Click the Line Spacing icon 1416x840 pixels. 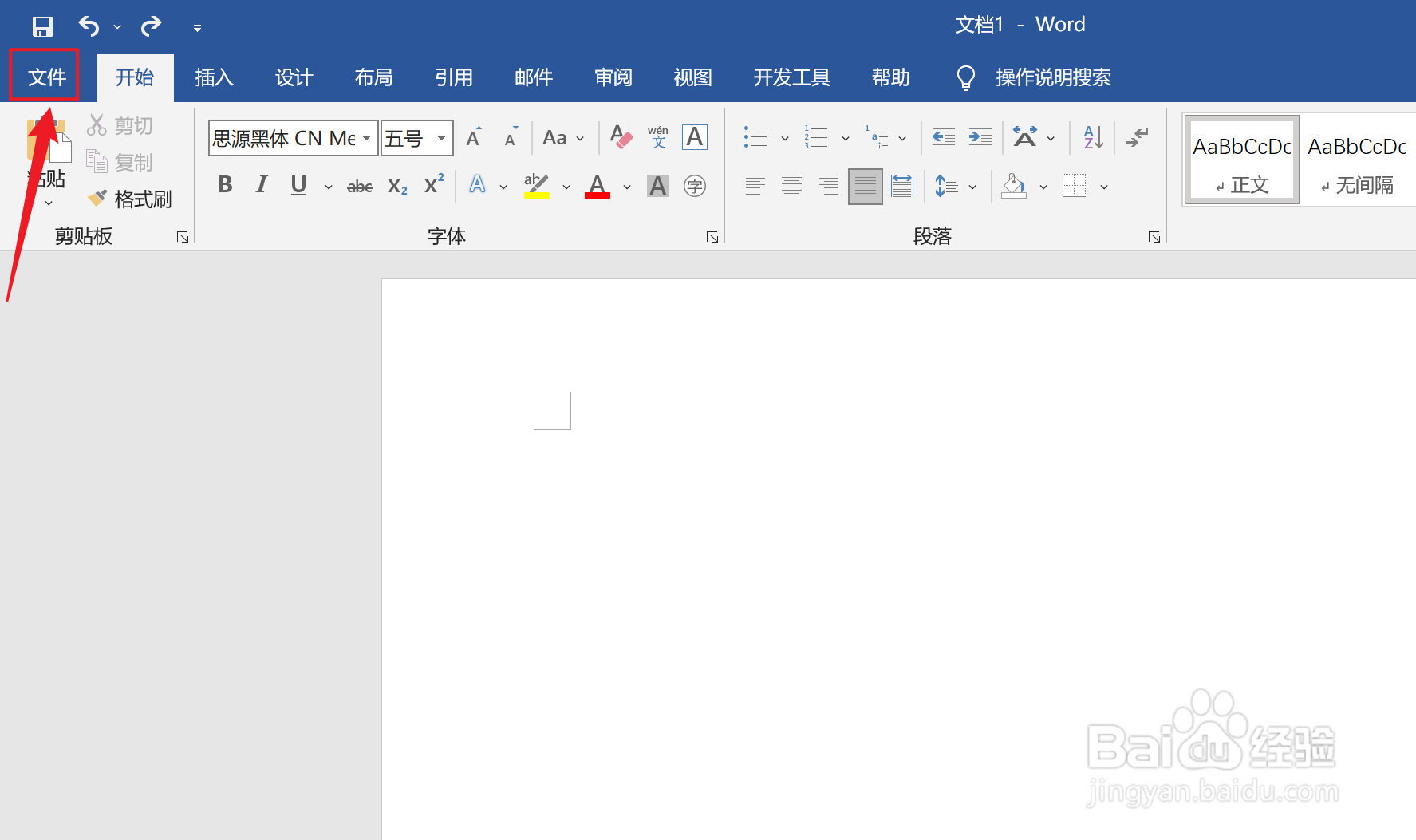point(946,187)
